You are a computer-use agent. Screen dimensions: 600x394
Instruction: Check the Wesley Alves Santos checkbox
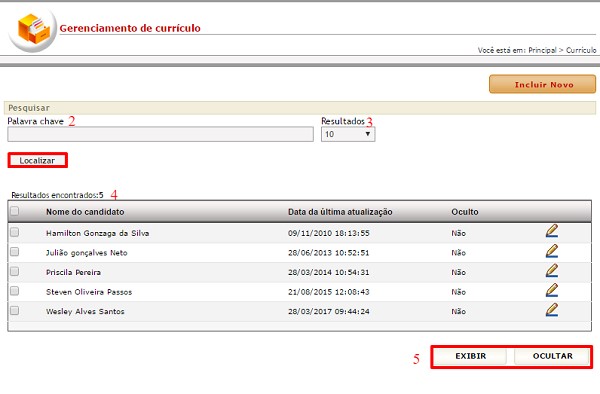click(x=15, y=310)
